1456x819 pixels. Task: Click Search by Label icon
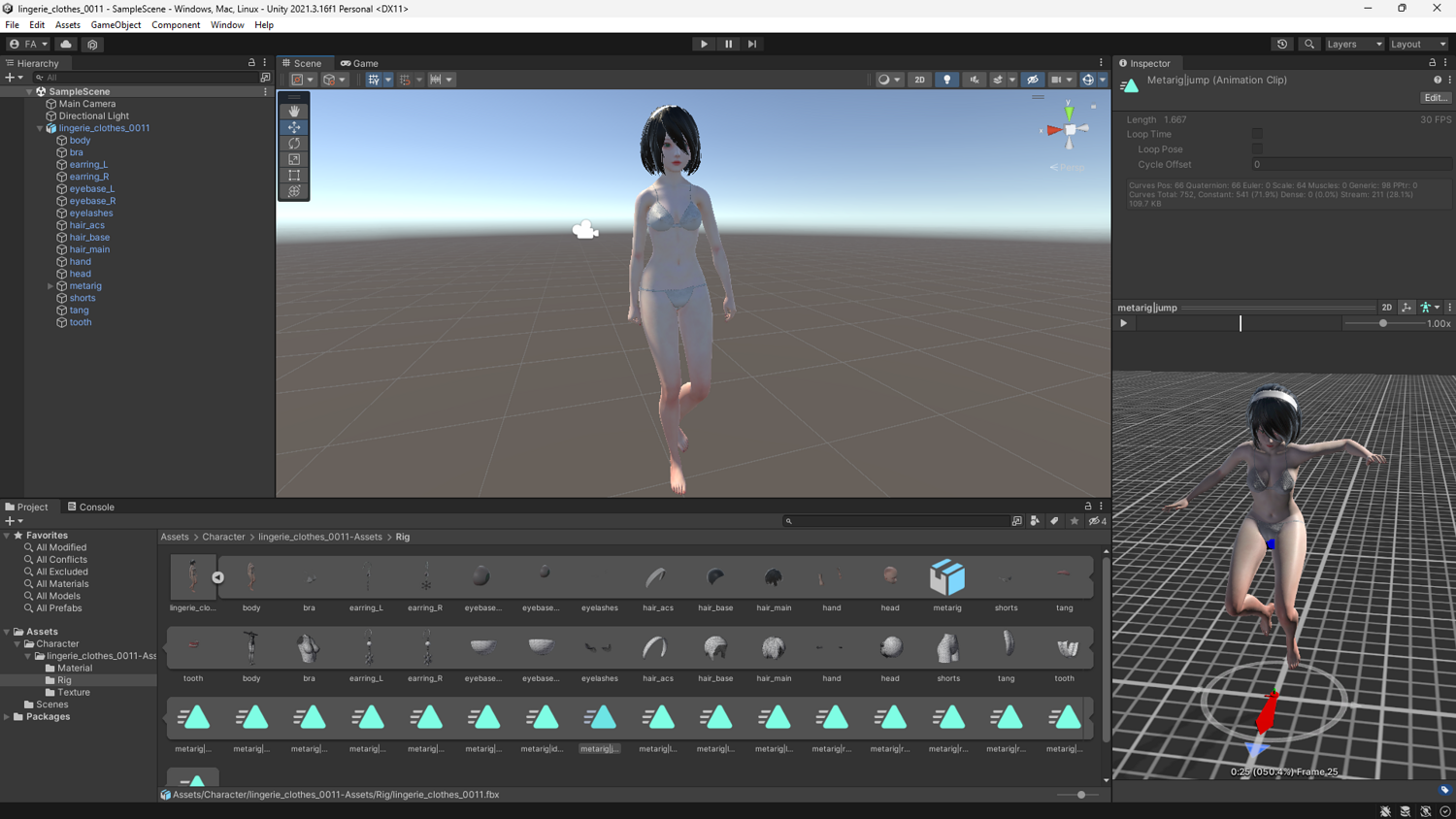1054,521
